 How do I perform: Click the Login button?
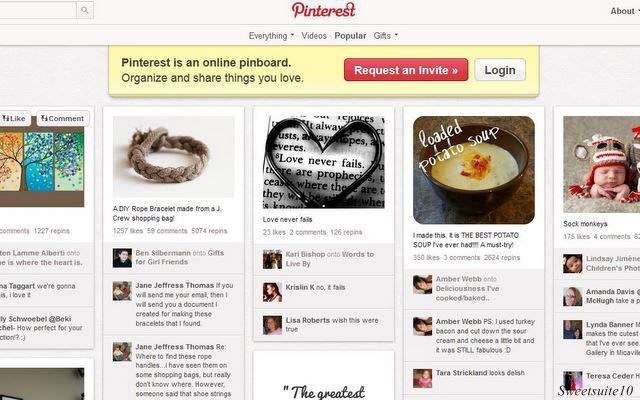coord(500,70)
